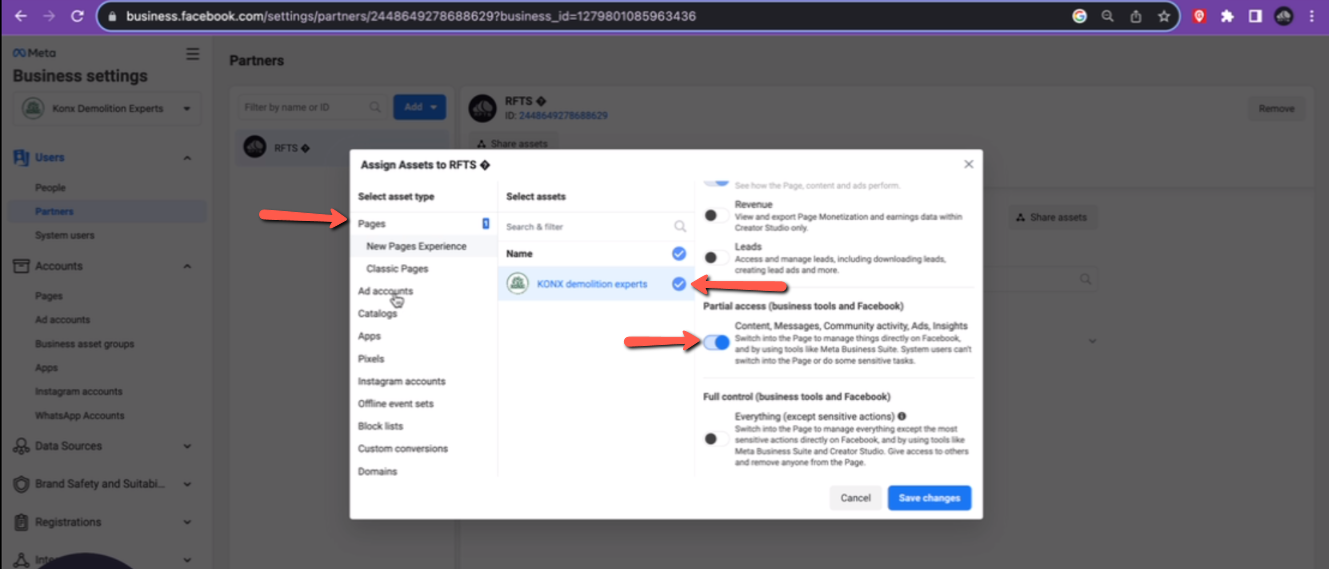Click the red shield extension icon
The image size is (1329, 569).
pyautogui.click(x=1200, y=16)
